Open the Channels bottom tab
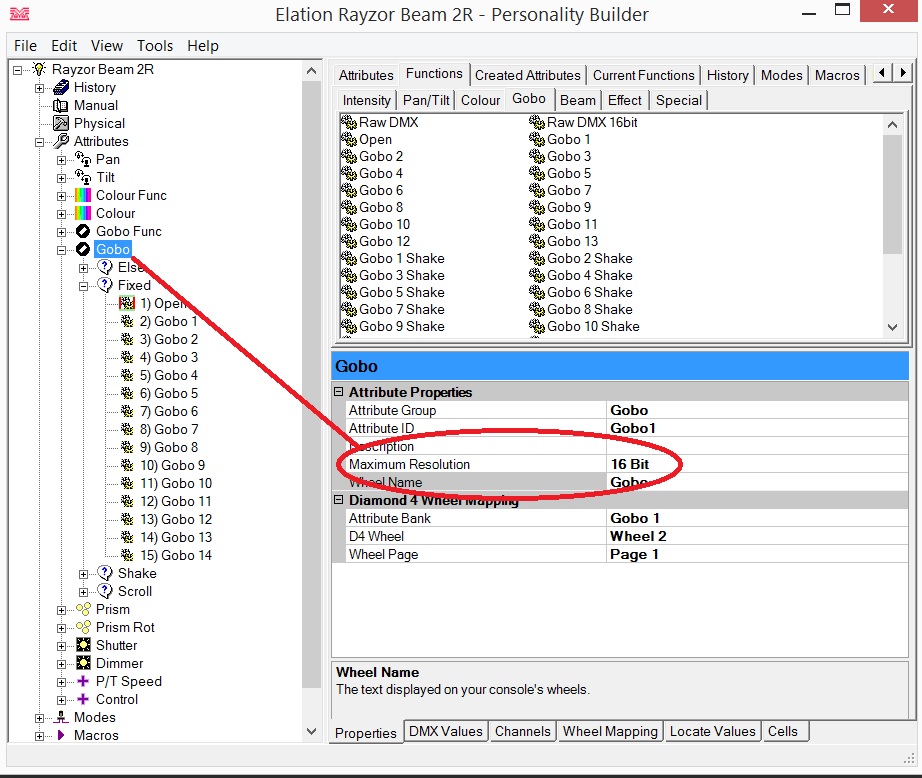The image size is (922, 778). pyautogui.click(x=523, y=732)
